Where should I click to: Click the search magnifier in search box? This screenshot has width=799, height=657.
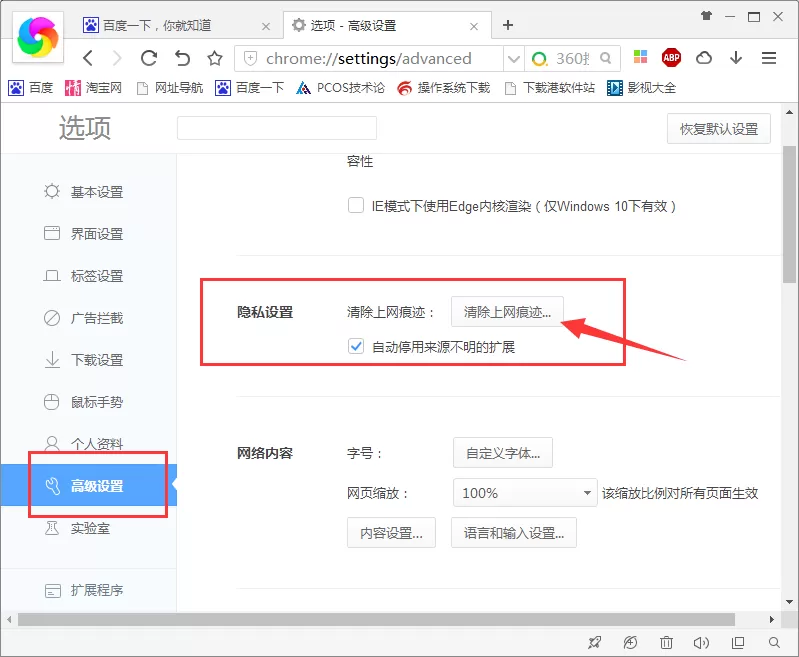605,58
